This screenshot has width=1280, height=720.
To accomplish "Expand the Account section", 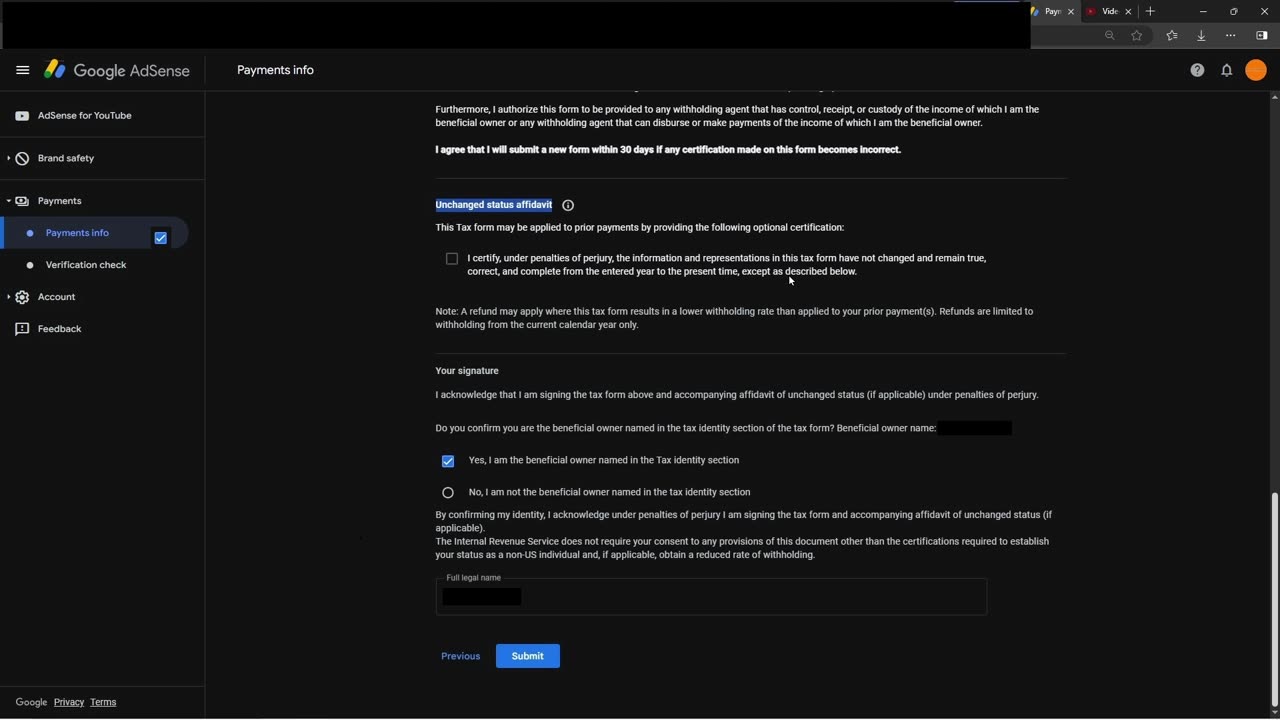I will (x=9, y=297).
